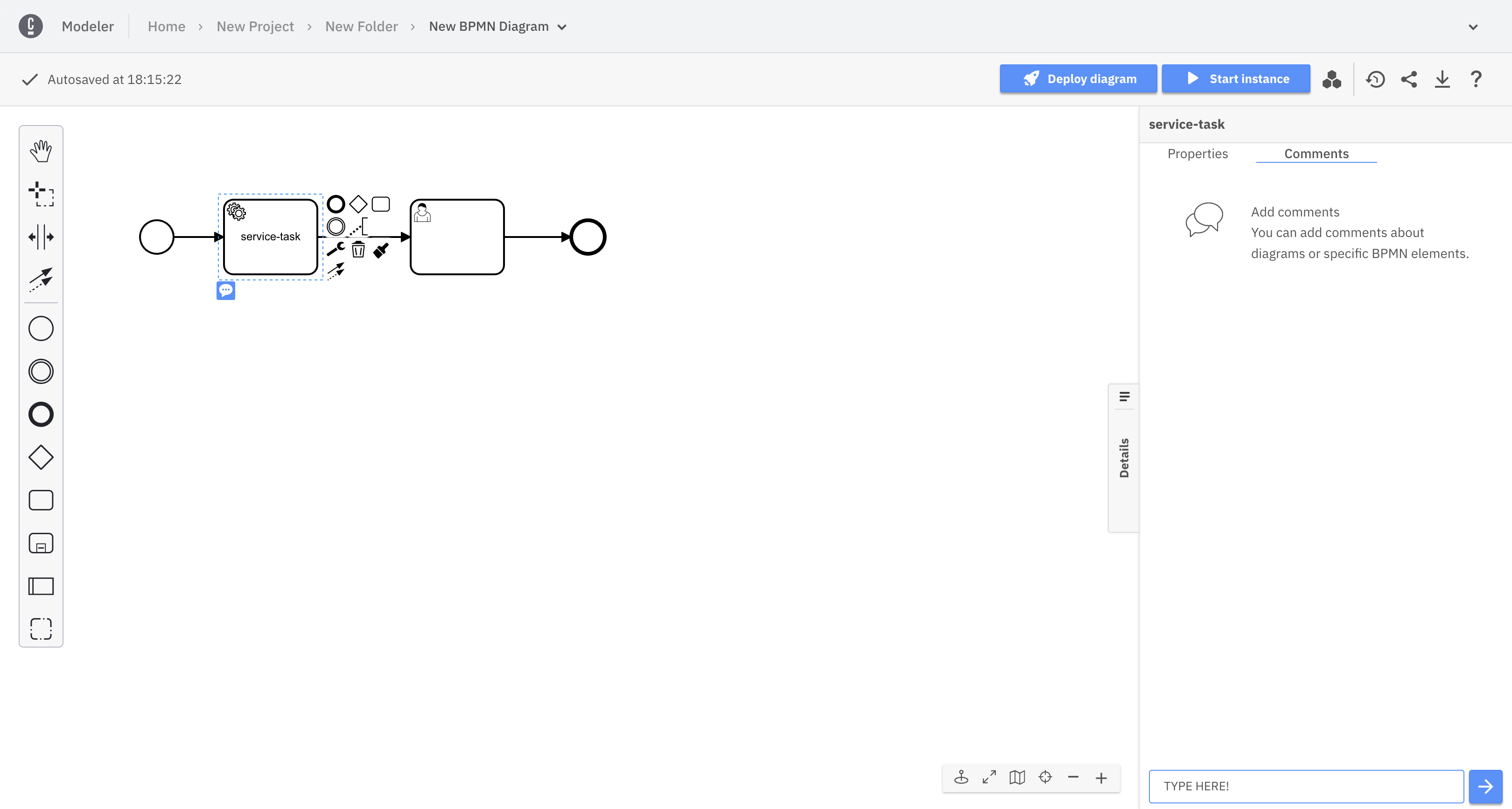Open top-right user menu chevron
Viewport: 1512px width, 809px height.
pyautogui.click(x=1473, y=27)
